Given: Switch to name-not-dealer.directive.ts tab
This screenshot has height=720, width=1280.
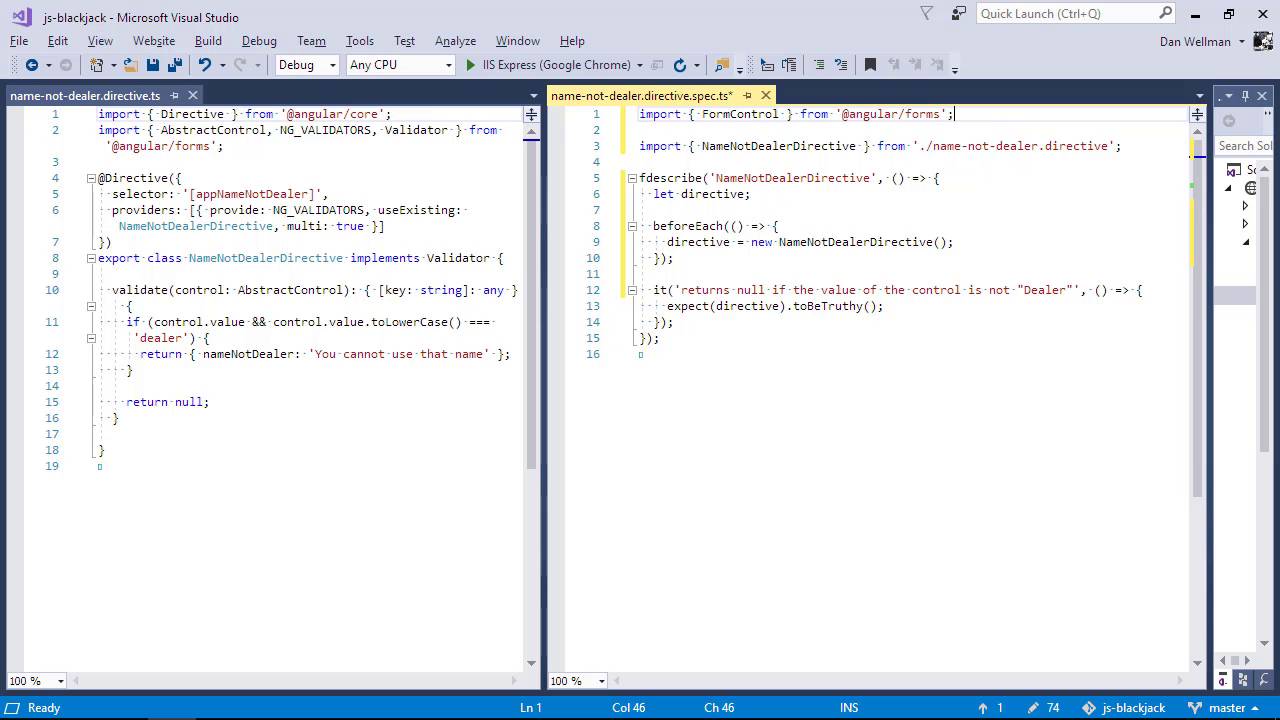Looking at the screenshot, I should 85,96.
